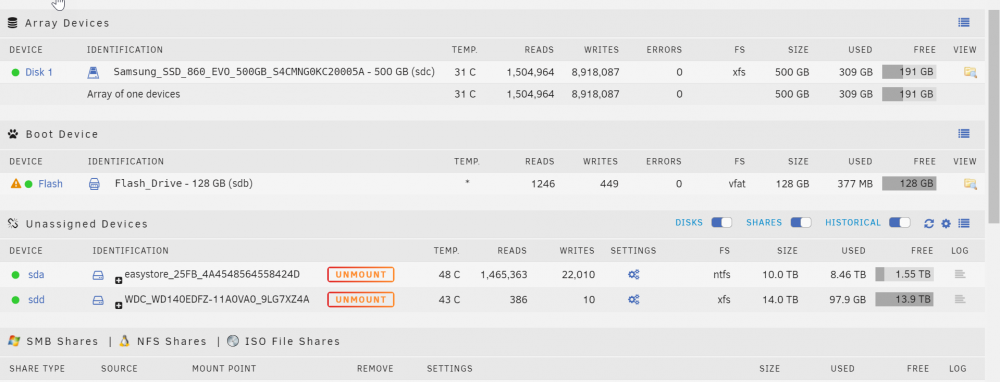Click the Flash_Drive - 128 GB text
This screenshot has width=1000, height=382.
tap(184, 184)
